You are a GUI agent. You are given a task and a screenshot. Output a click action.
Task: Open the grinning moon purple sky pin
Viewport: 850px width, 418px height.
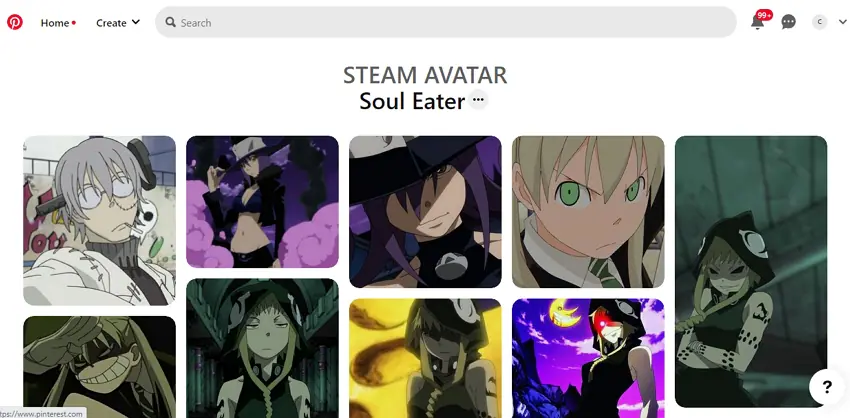pyautogui.click(x=588, y=358)
